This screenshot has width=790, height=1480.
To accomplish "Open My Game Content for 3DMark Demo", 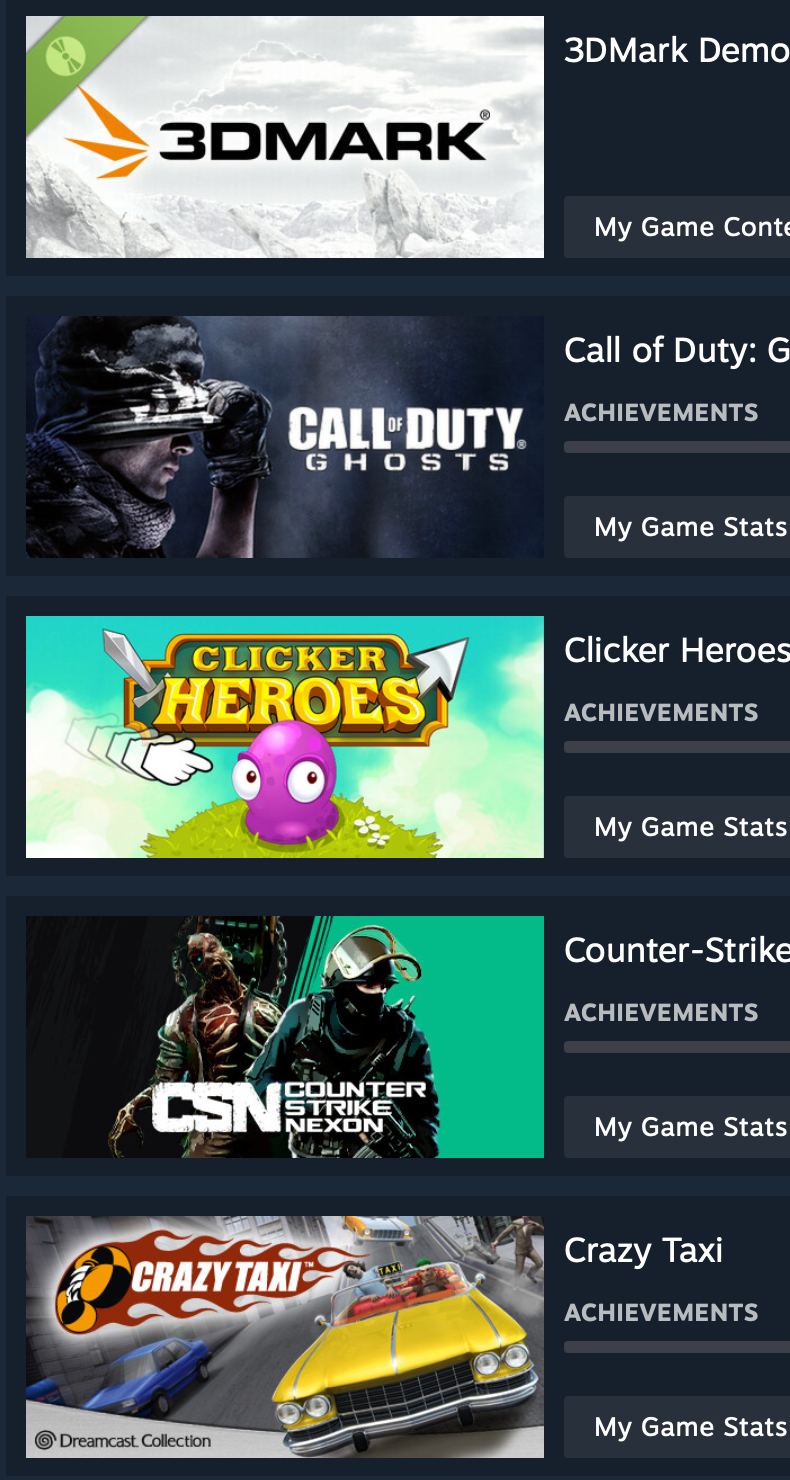I will tap(677, 227).
